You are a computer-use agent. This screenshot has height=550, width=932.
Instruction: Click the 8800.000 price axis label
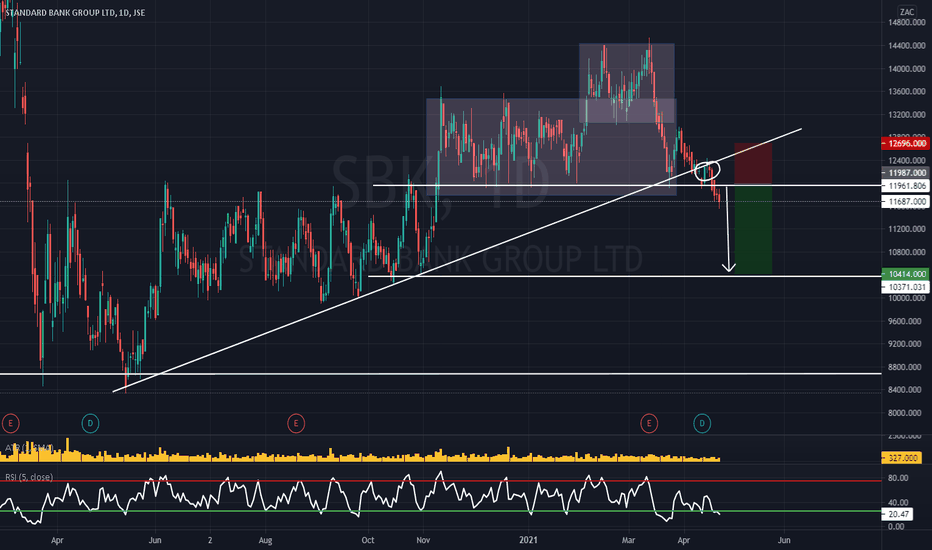[907, 367]
